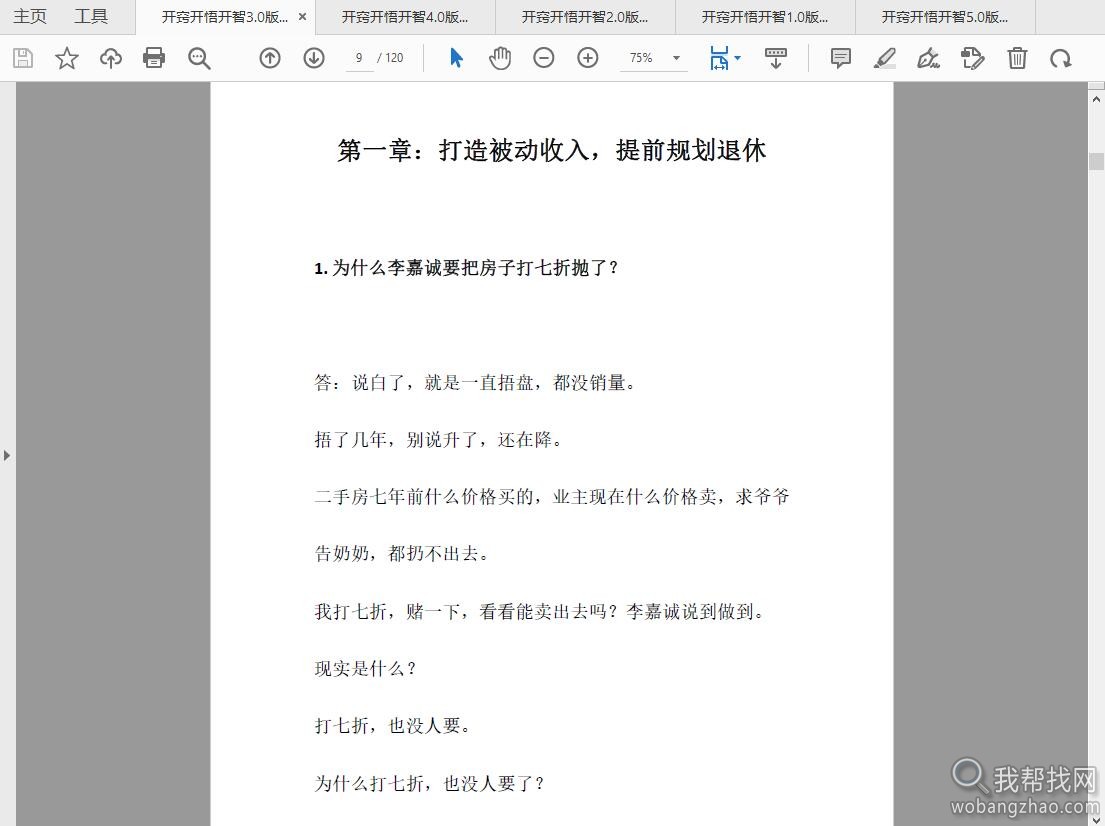1105x826 pixels.
Task: Open page fit options dropdown arrow
Action: [x=737, y=58]
